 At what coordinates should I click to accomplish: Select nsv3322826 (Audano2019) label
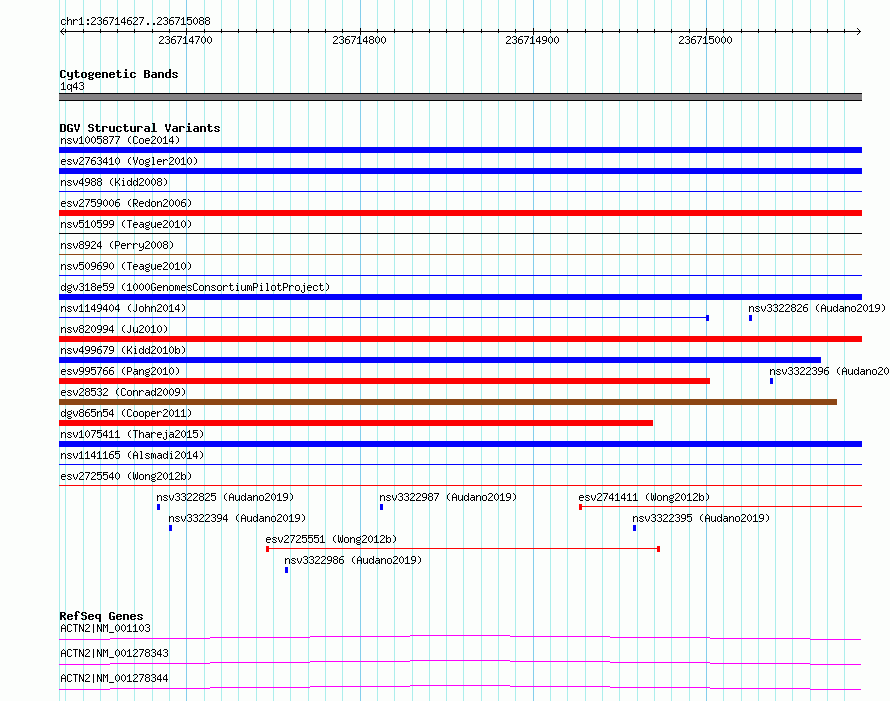(817, 308)
